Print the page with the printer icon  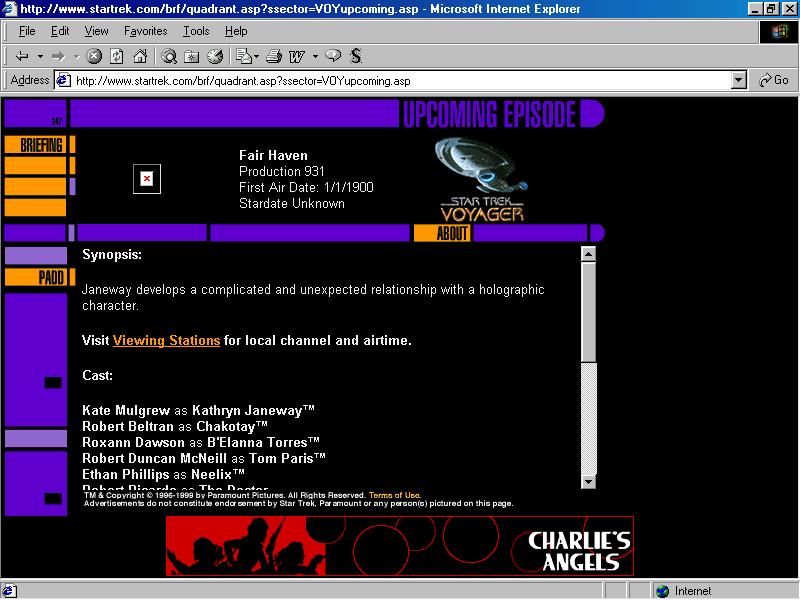(x=274, y=56)
